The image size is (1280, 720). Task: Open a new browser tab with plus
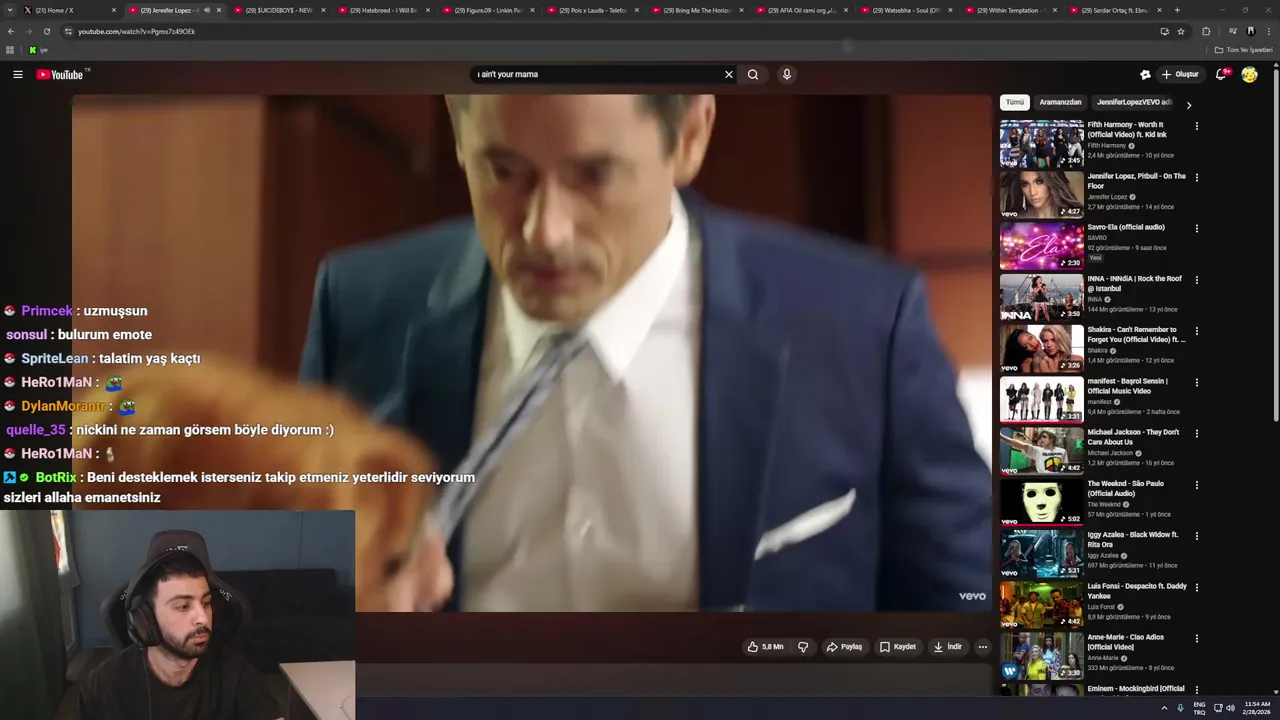1177,10
